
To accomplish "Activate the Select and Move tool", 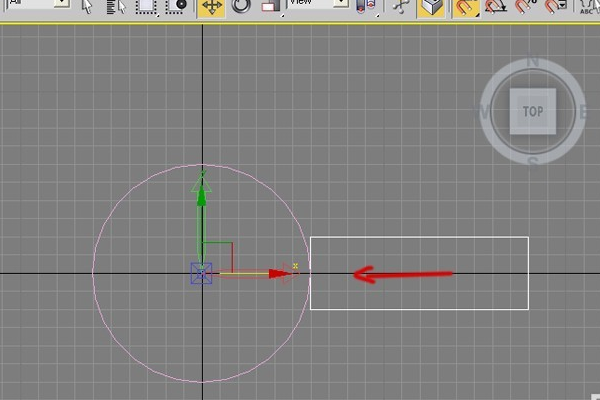I will [x=211, y=7].
